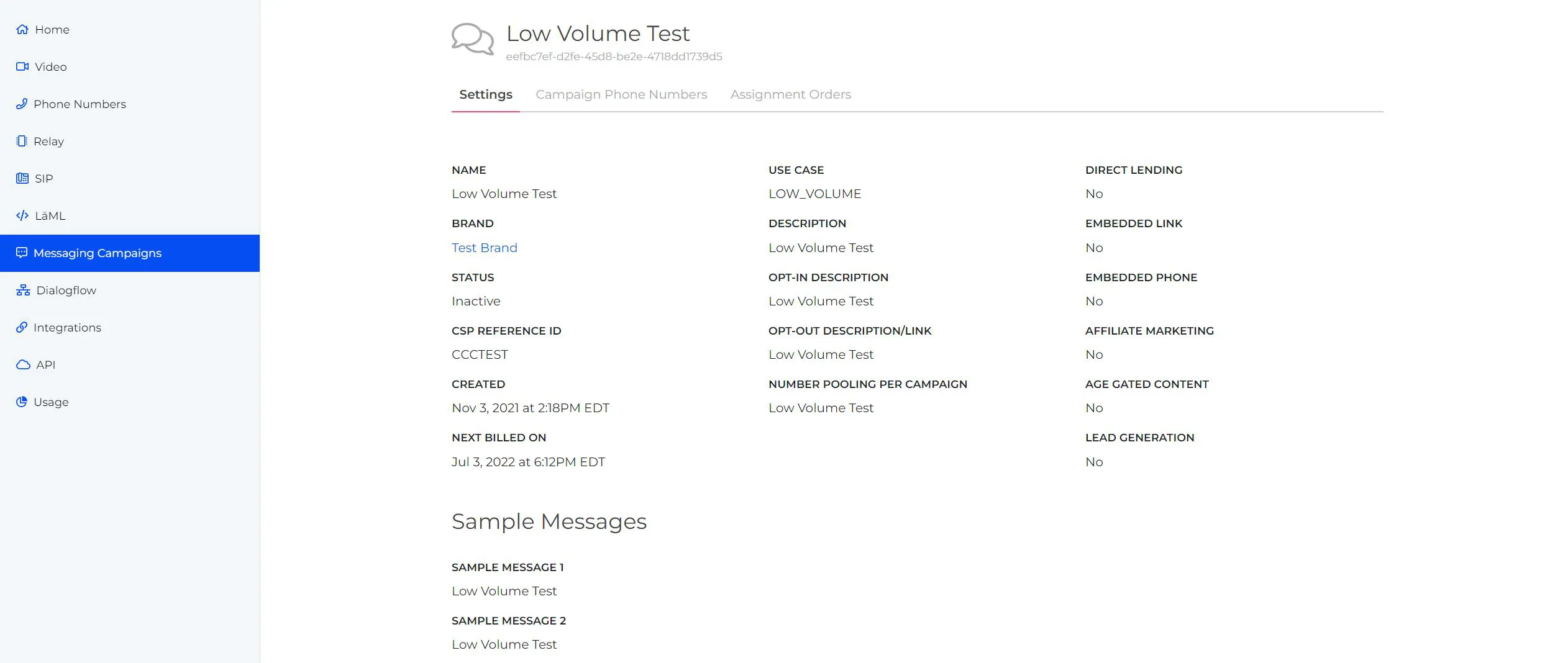Select the Home icon in sidebar
The height and width of the screenshot is (663, 1568).
(x=22, y=29)
